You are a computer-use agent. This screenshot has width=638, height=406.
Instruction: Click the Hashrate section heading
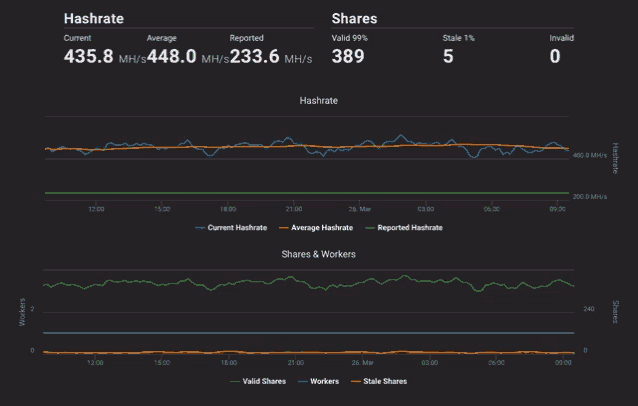(94, 19)
